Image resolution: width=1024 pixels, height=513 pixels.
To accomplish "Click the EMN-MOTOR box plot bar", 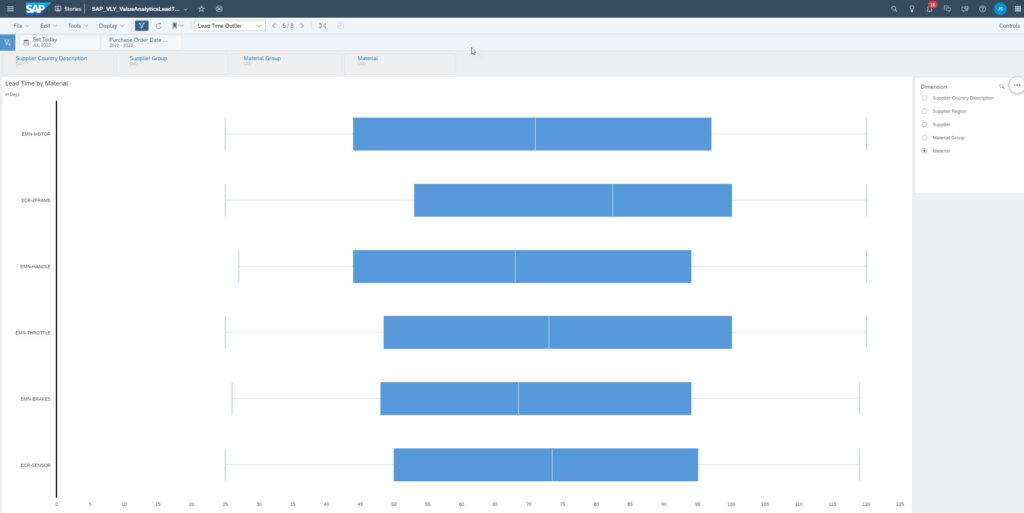I will tap(532, 134).
